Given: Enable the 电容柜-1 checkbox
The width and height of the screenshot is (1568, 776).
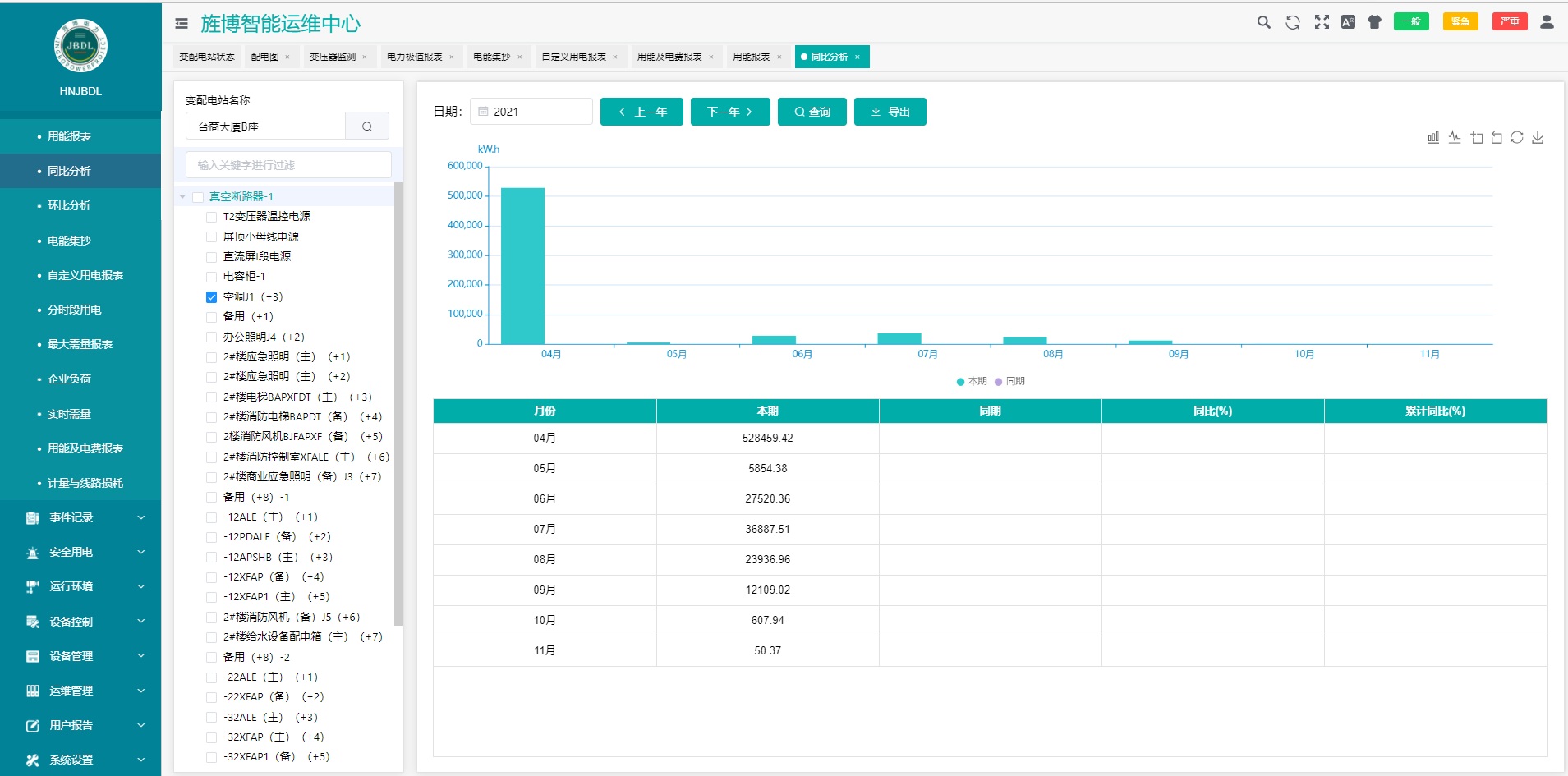Looking at the screenshot, I should coord(211,277).
